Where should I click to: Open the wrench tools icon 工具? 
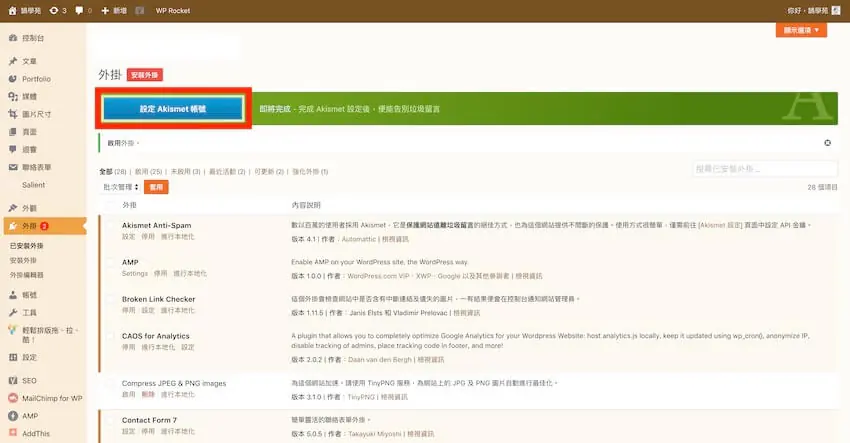13,312
